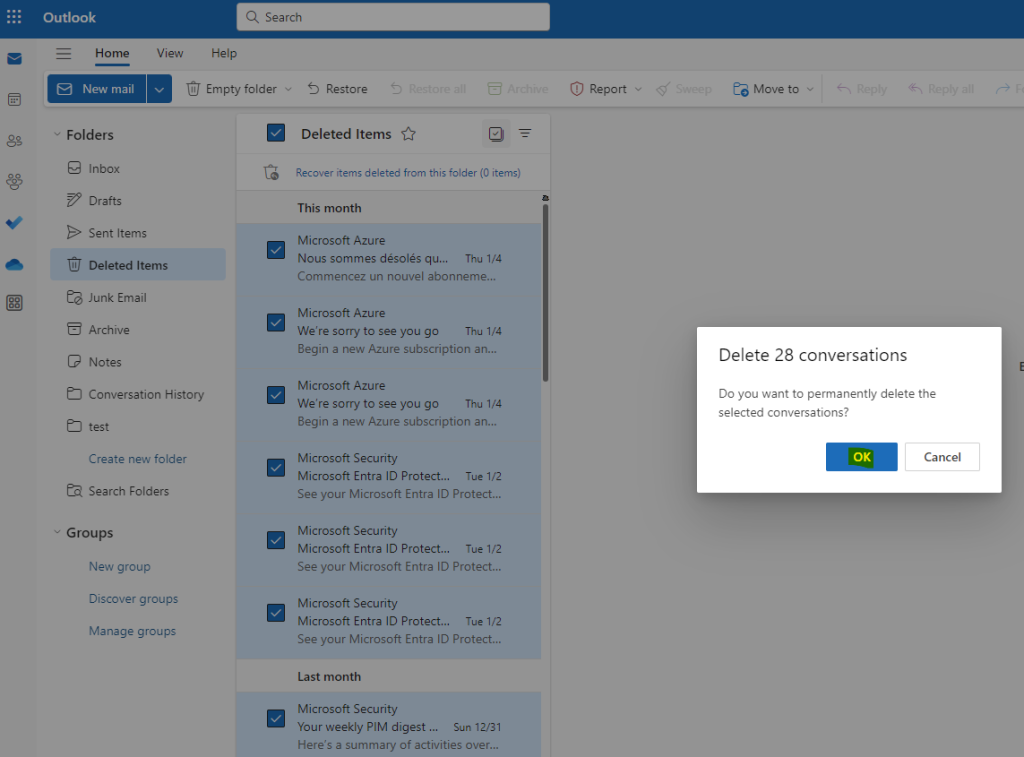The width and height of the screenshot is (1024, 757).
Task: Open the Archive folder in the folder list
Action: (x=138, y=329)
